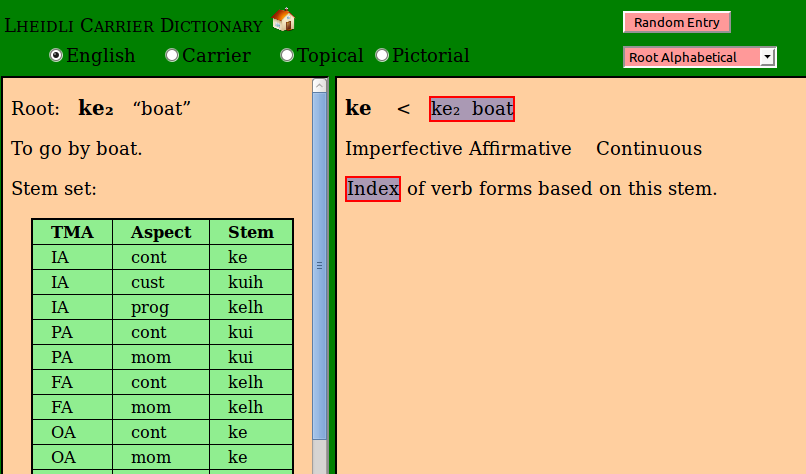Choose the Topical radio option
806x474 pixels.
pyautogui.click(x=287, y=55)
